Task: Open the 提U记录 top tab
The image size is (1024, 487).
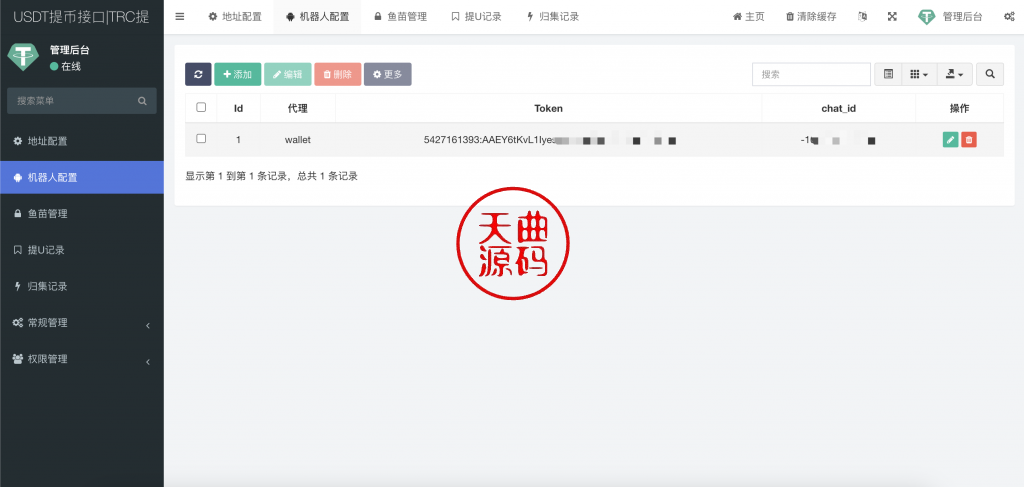Action: [476, 17]
